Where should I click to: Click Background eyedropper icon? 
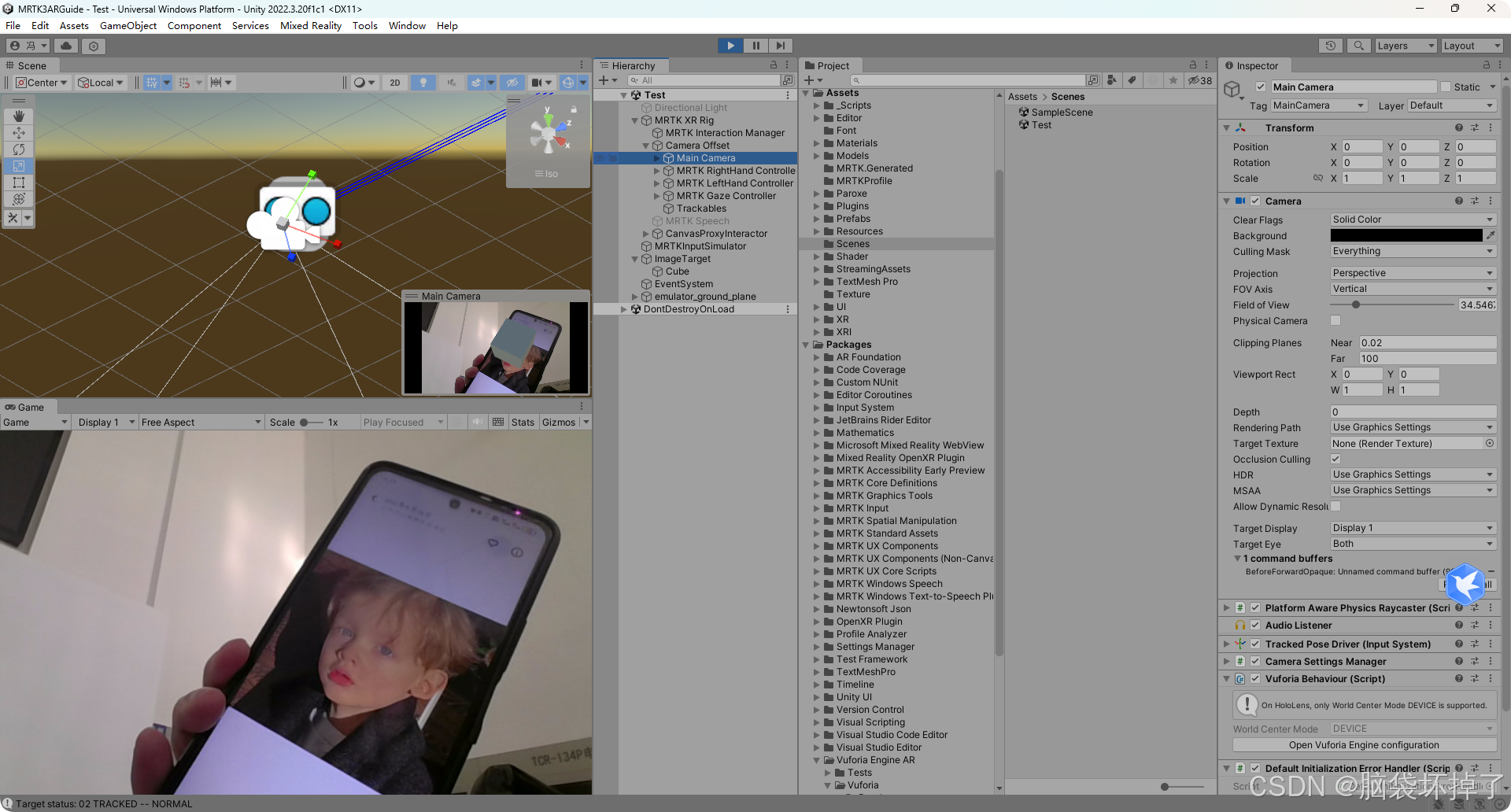[x=1490, y=235]
